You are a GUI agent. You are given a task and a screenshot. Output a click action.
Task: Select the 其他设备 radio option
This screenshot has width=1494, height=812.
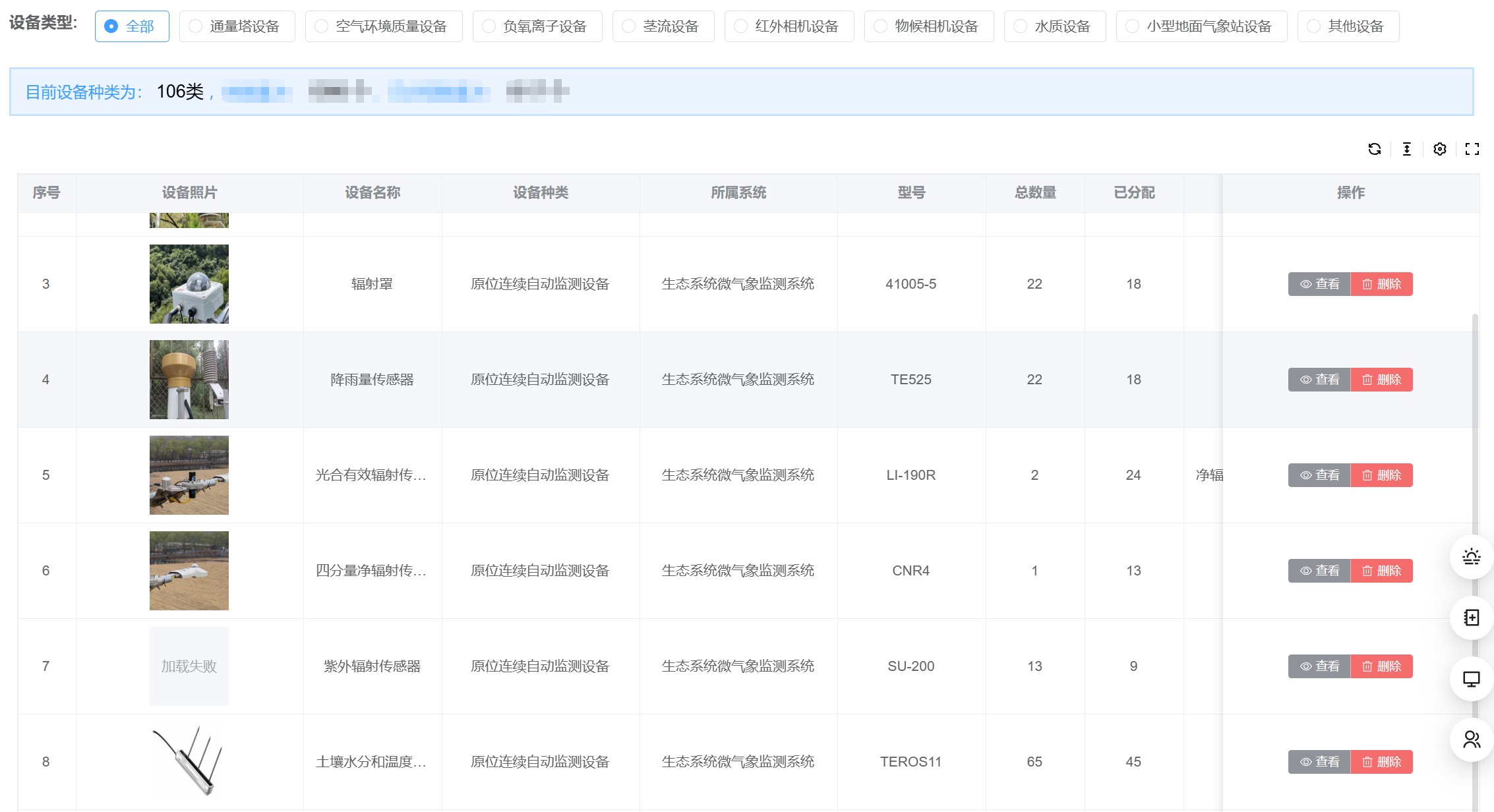coord(1348,26)
